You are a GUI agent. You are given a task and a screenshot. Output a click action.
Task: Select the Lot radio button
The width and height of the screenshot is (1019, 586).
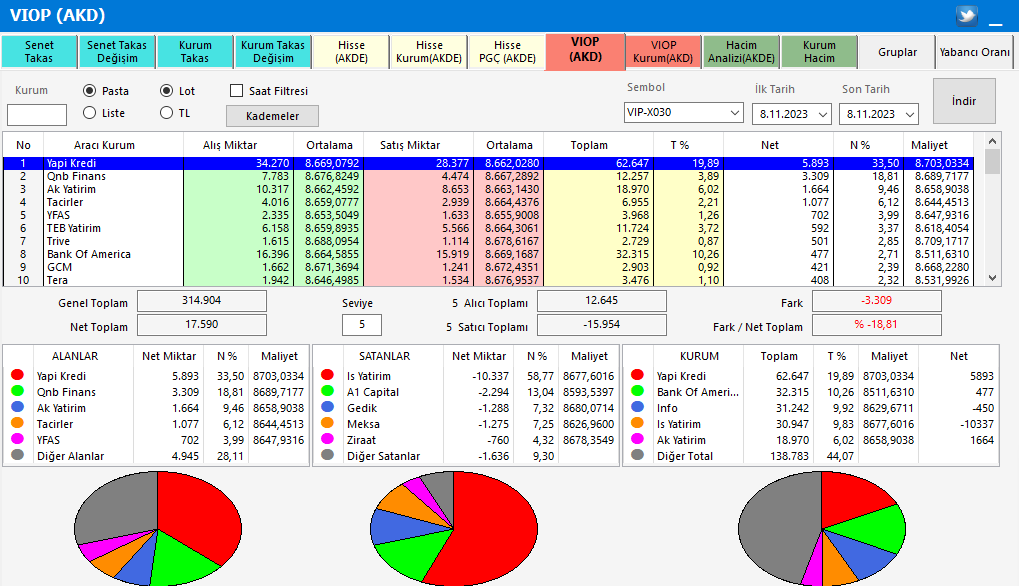point(166,91)
